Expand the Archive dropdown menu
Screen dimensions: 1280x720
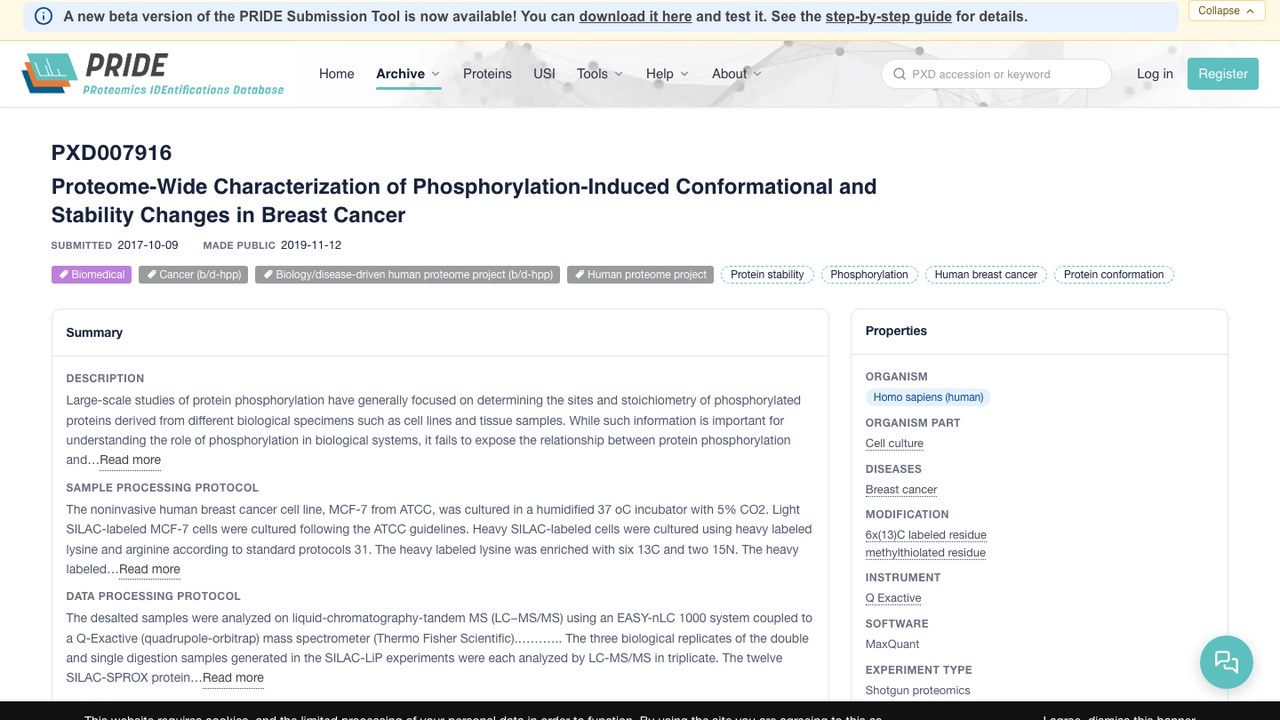click(408, 74)
